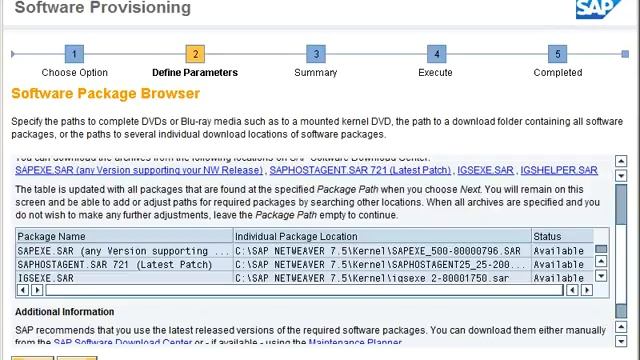
Task: Jump to step 3 Summary marker
Action: pos(316,54)
